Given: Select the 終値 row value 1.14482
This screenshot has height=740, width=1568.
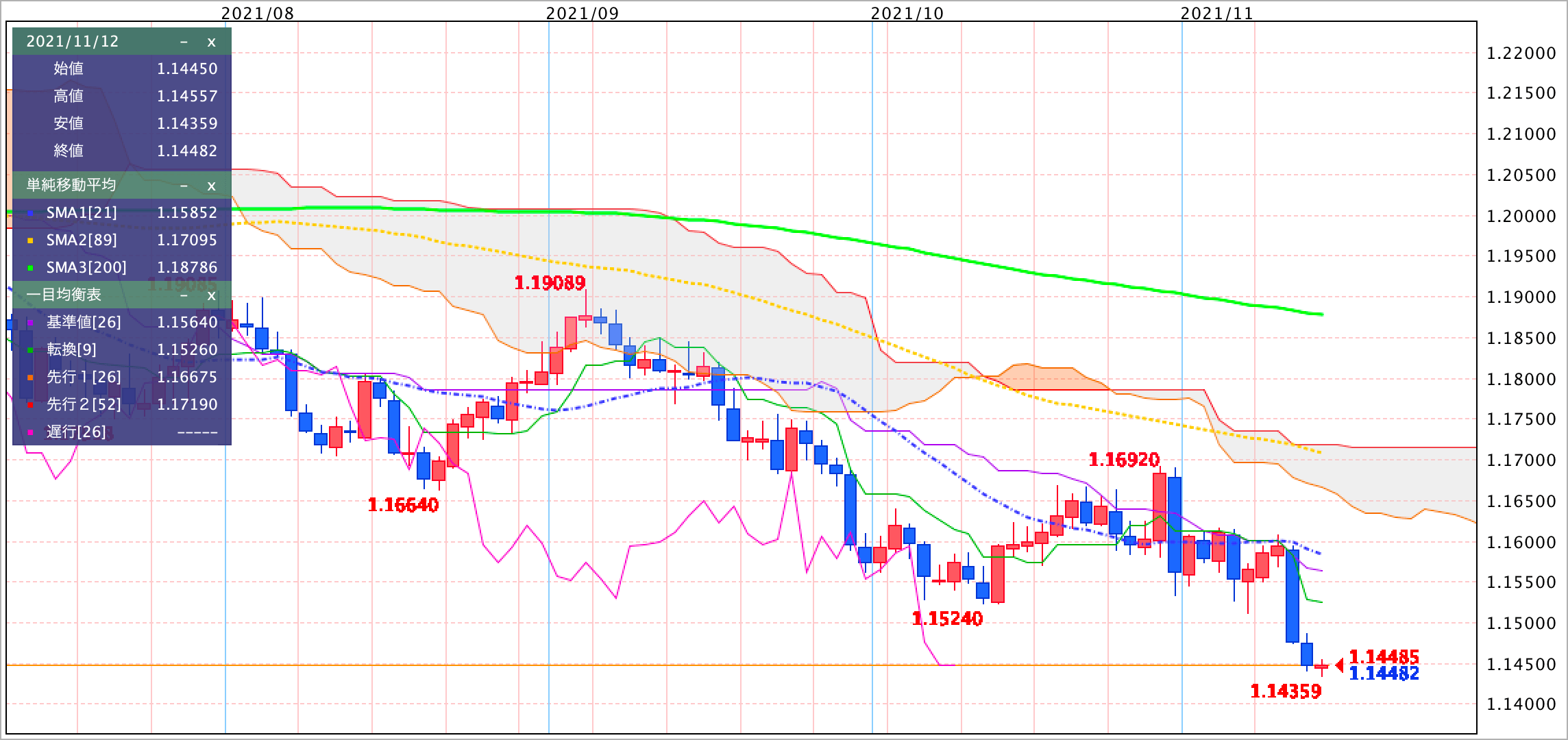Looking at the screenshot, I should point(187,151).
